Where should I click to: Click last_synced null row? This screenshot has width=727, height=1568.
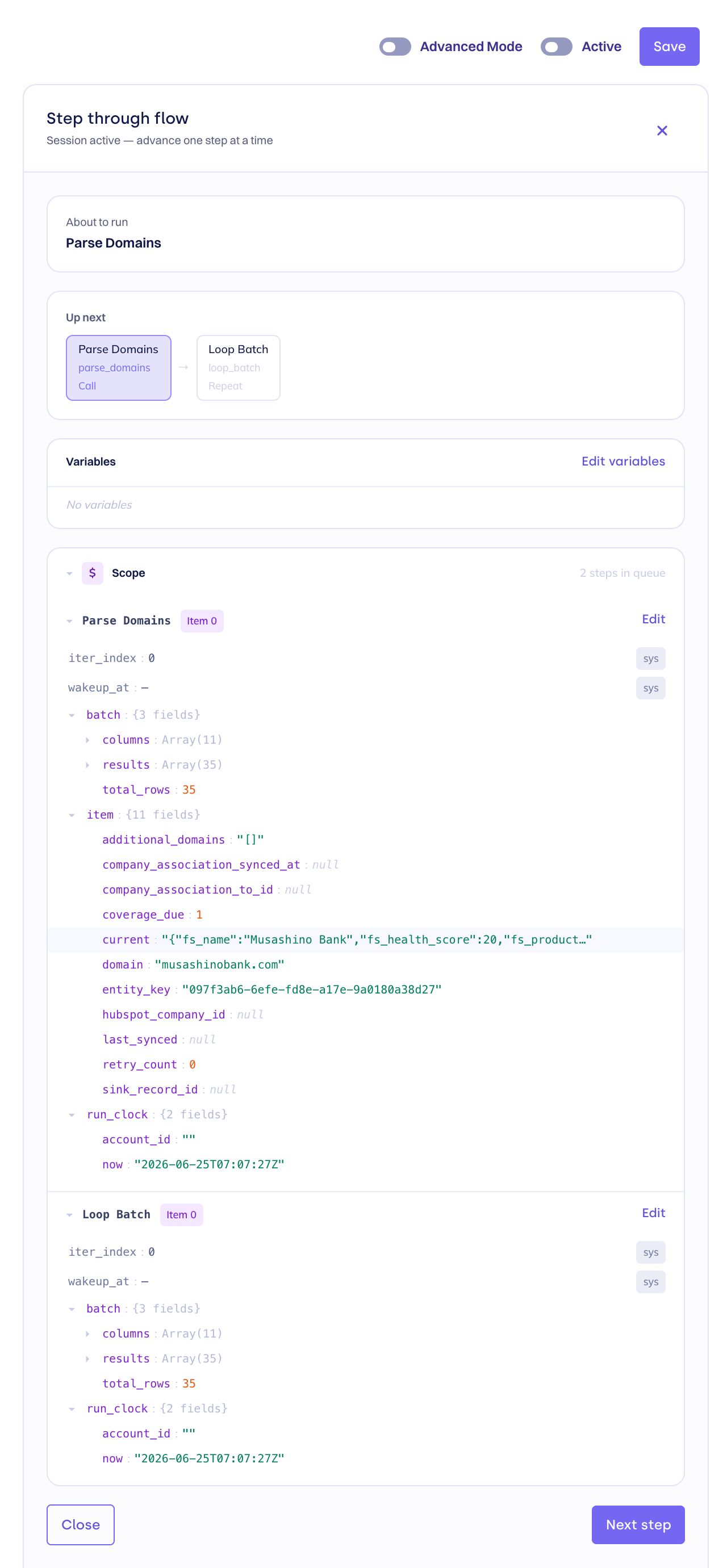(x=365, y=1039)
